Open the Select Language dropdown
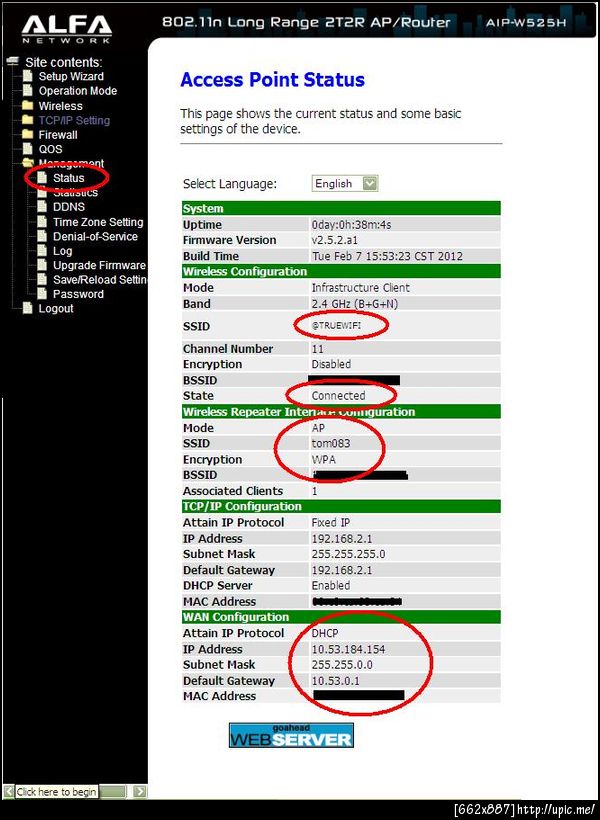 (345, 184)
